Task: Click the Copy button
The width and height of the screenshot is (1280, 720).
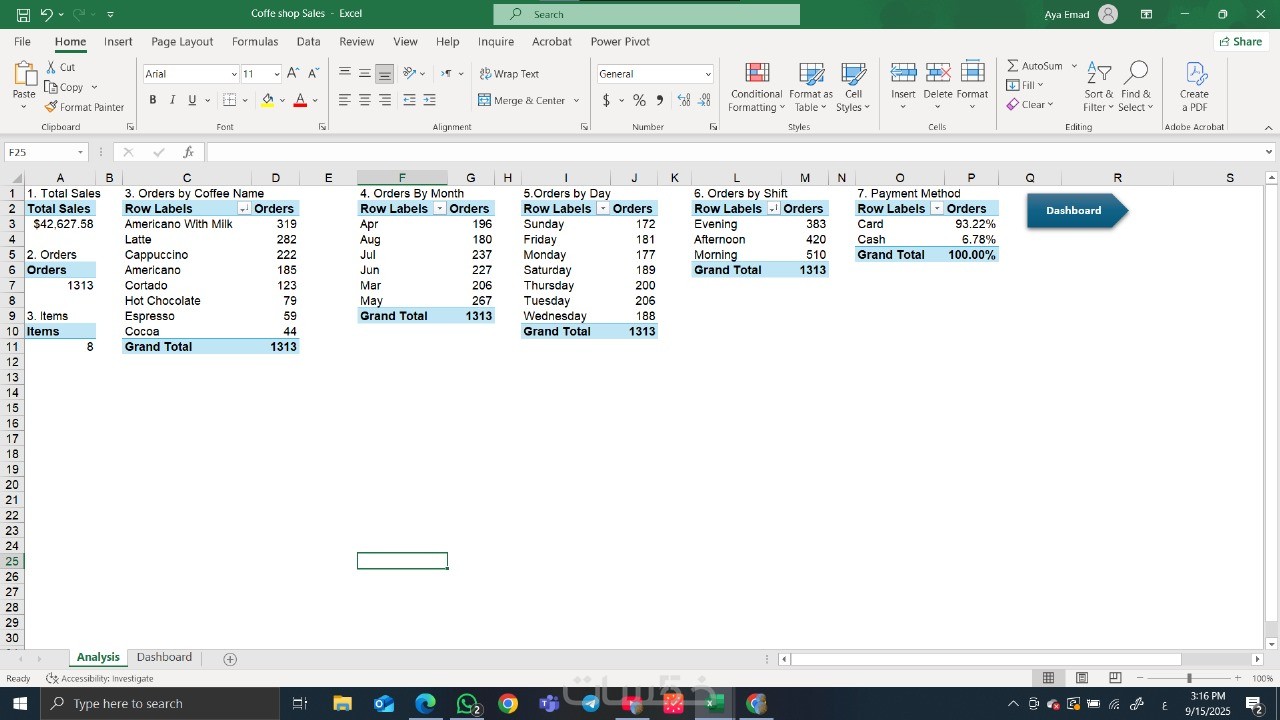Action: 64,87
